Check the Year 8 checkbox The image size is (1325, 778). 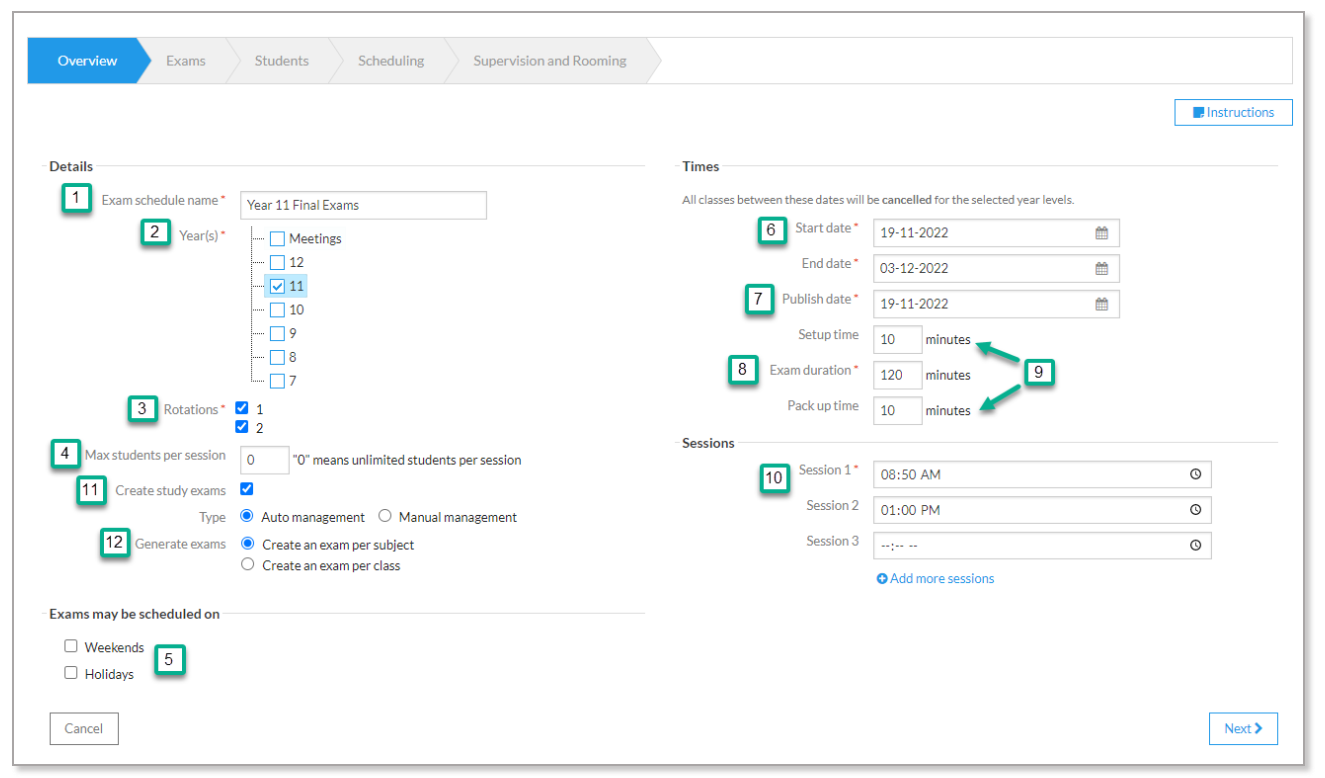[277, 357]
